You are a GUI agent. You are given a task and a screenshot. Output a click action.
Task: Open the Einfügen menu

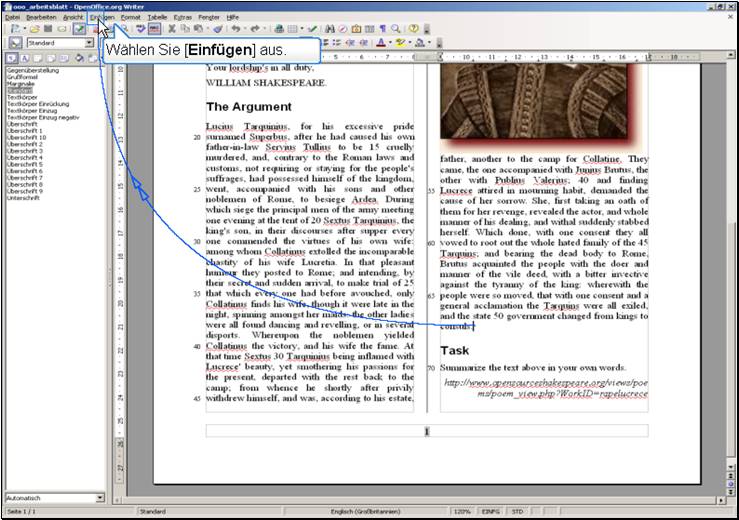pos(101,17)
